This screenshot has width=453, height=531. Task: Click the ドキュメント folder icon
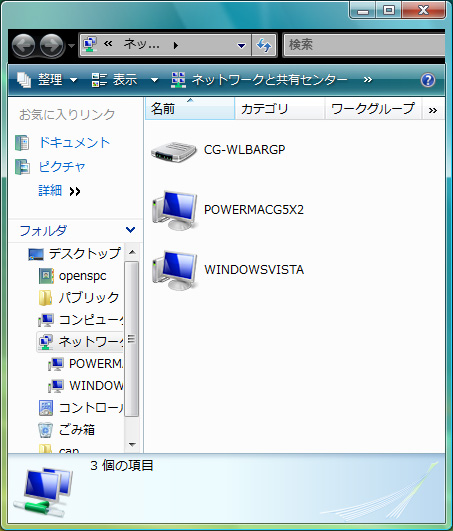coord(22,143)
